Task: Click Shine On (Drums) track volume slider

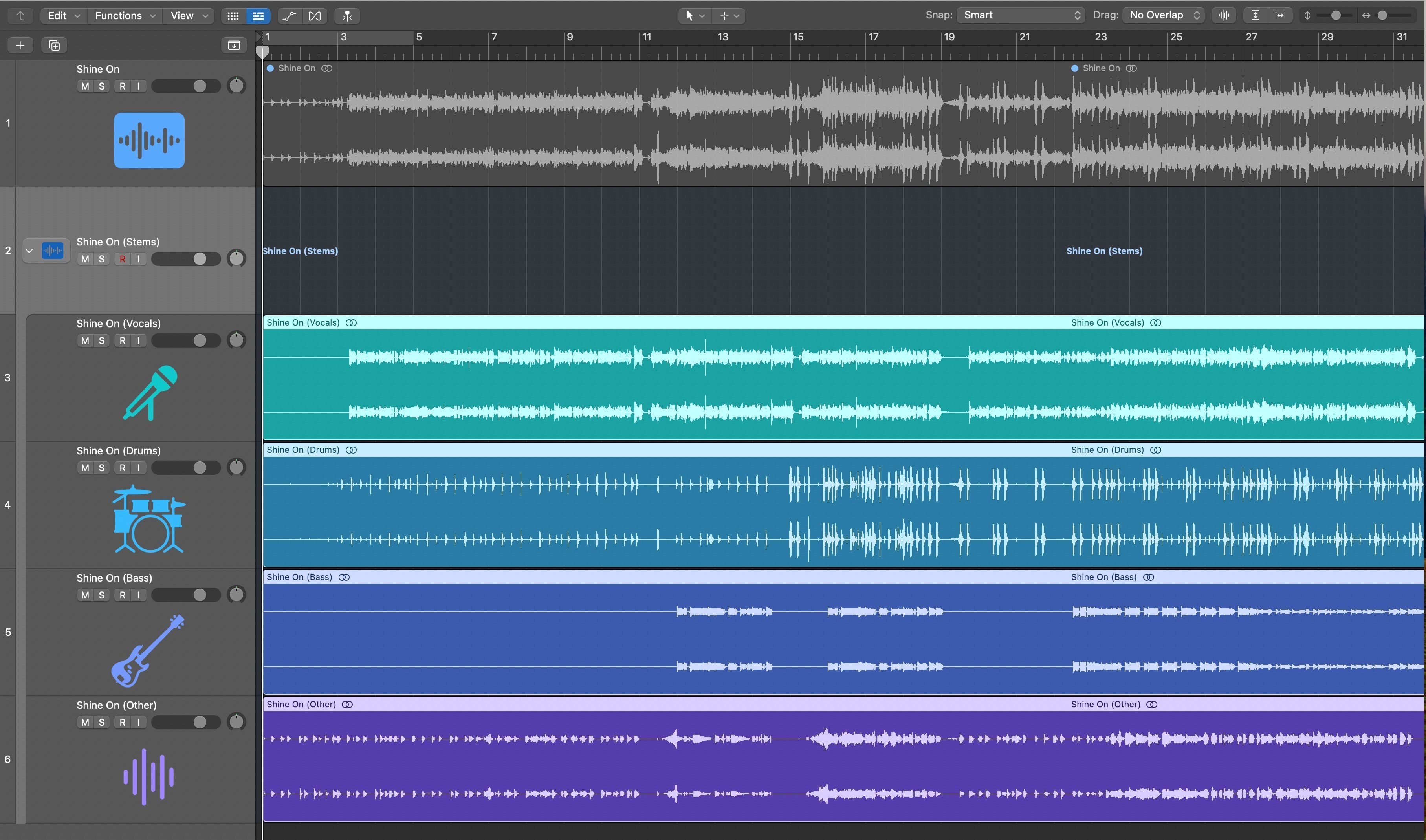Action: (x=186, y=468)
